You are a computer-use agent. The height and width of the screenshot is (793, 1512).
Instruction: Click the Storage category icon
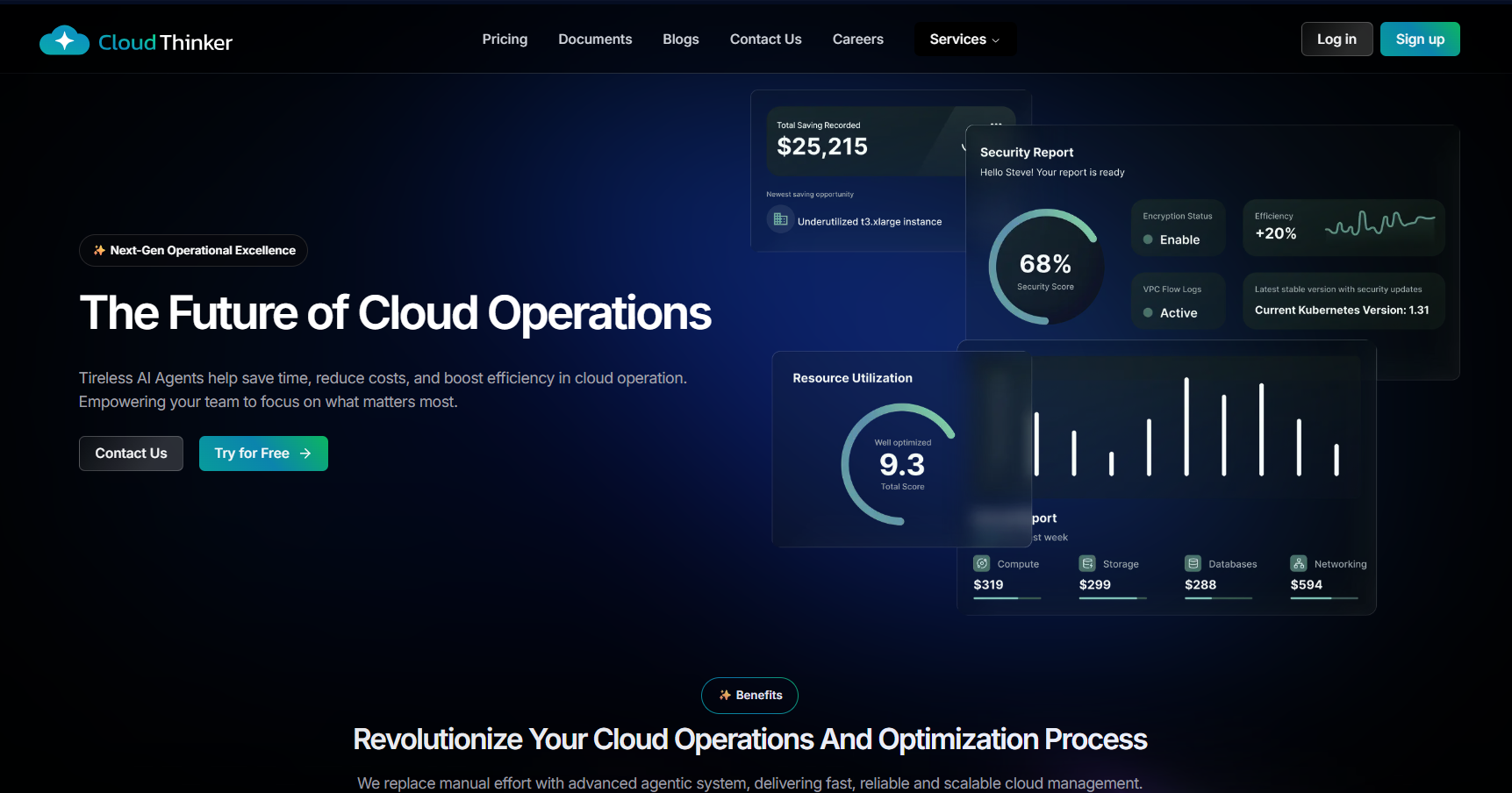coord(1087,563)
